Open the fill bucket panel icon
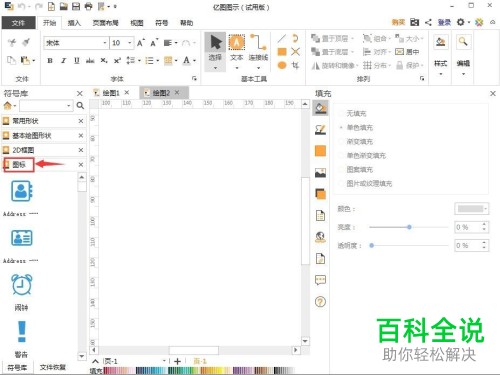 [x=320, y=108]
